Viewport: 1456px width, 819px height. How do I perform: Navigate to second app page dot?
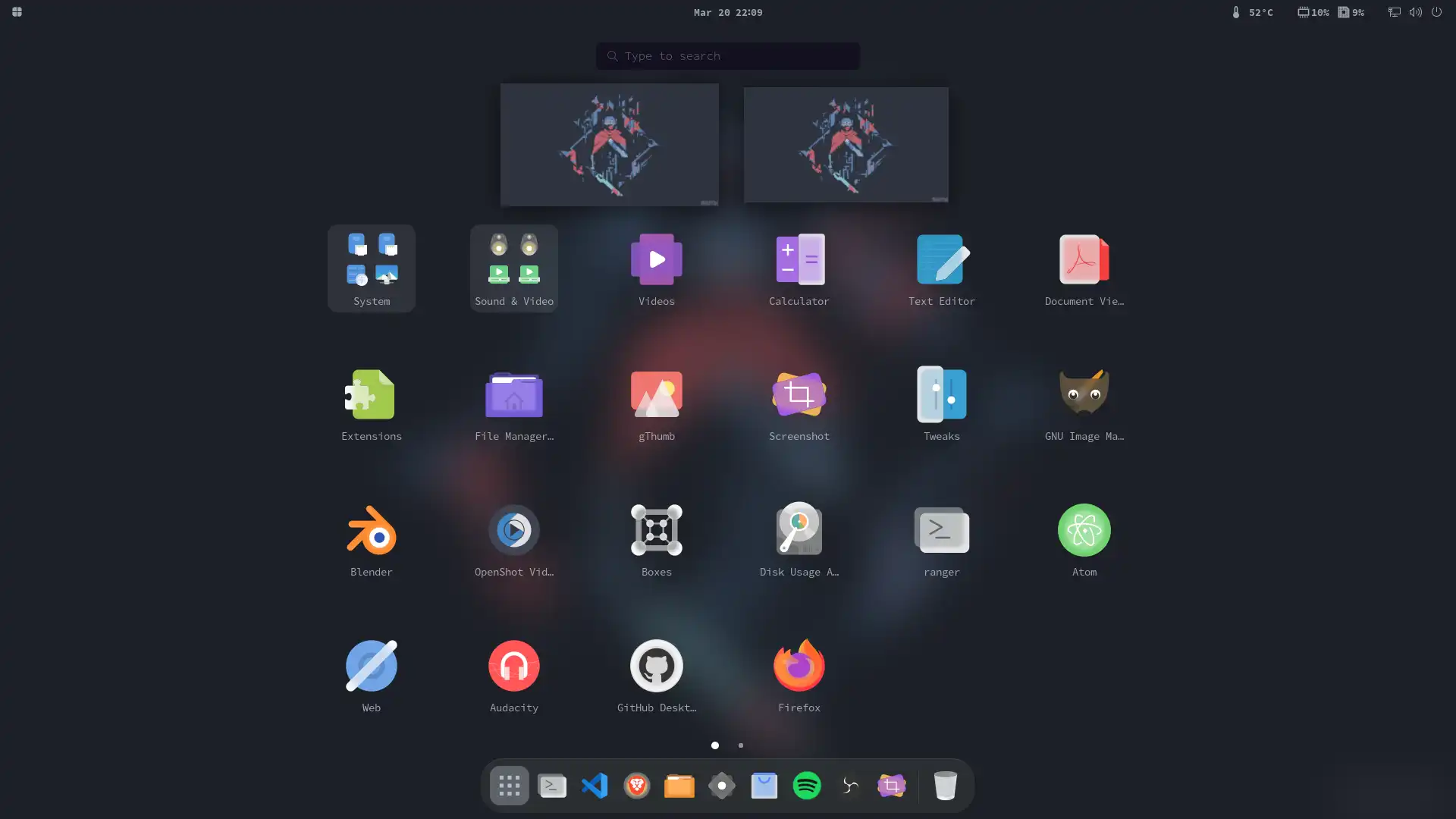741,744
